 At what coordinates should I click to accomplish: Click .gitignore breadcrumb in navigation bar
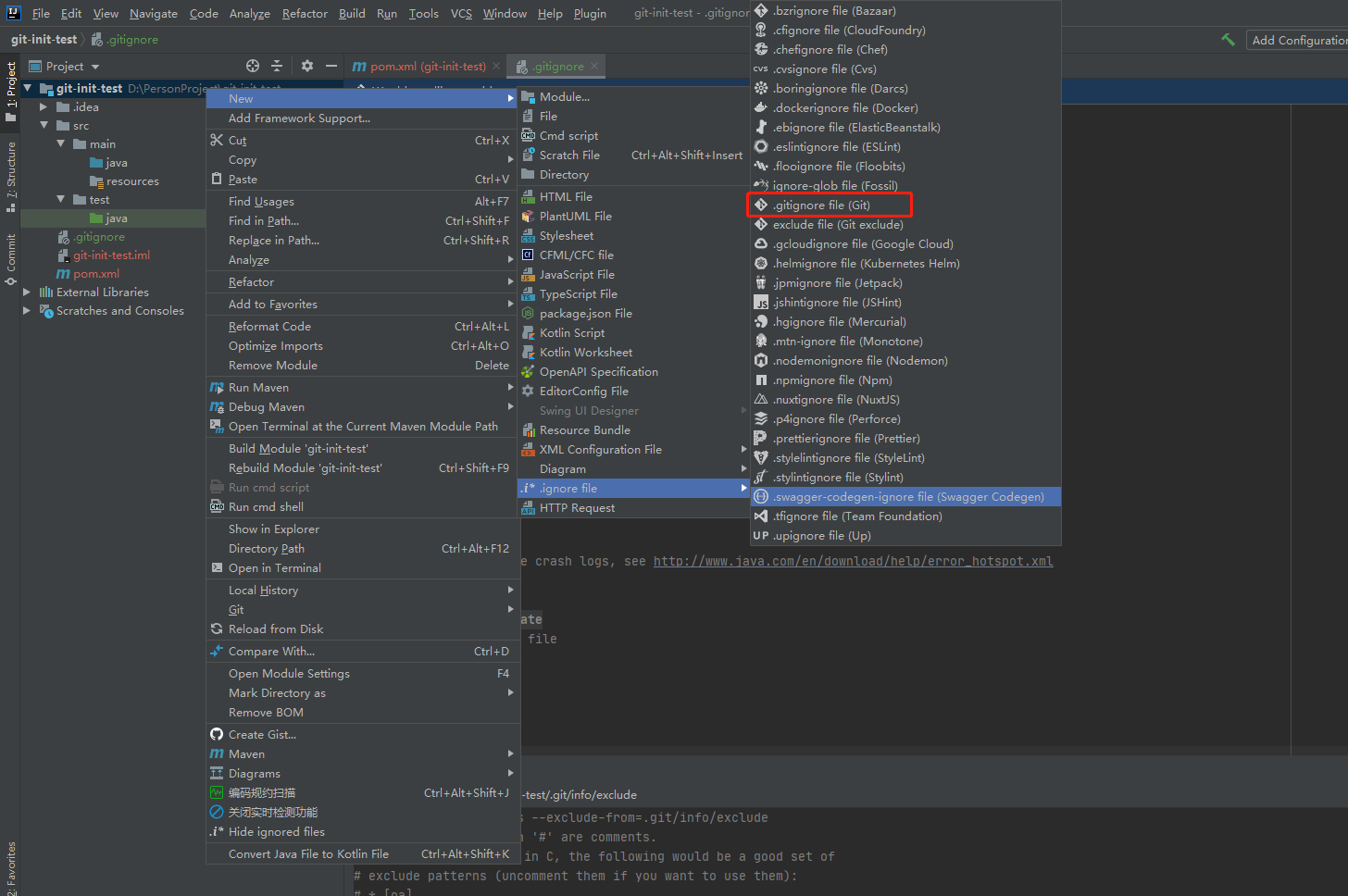(x=132, y=40)
